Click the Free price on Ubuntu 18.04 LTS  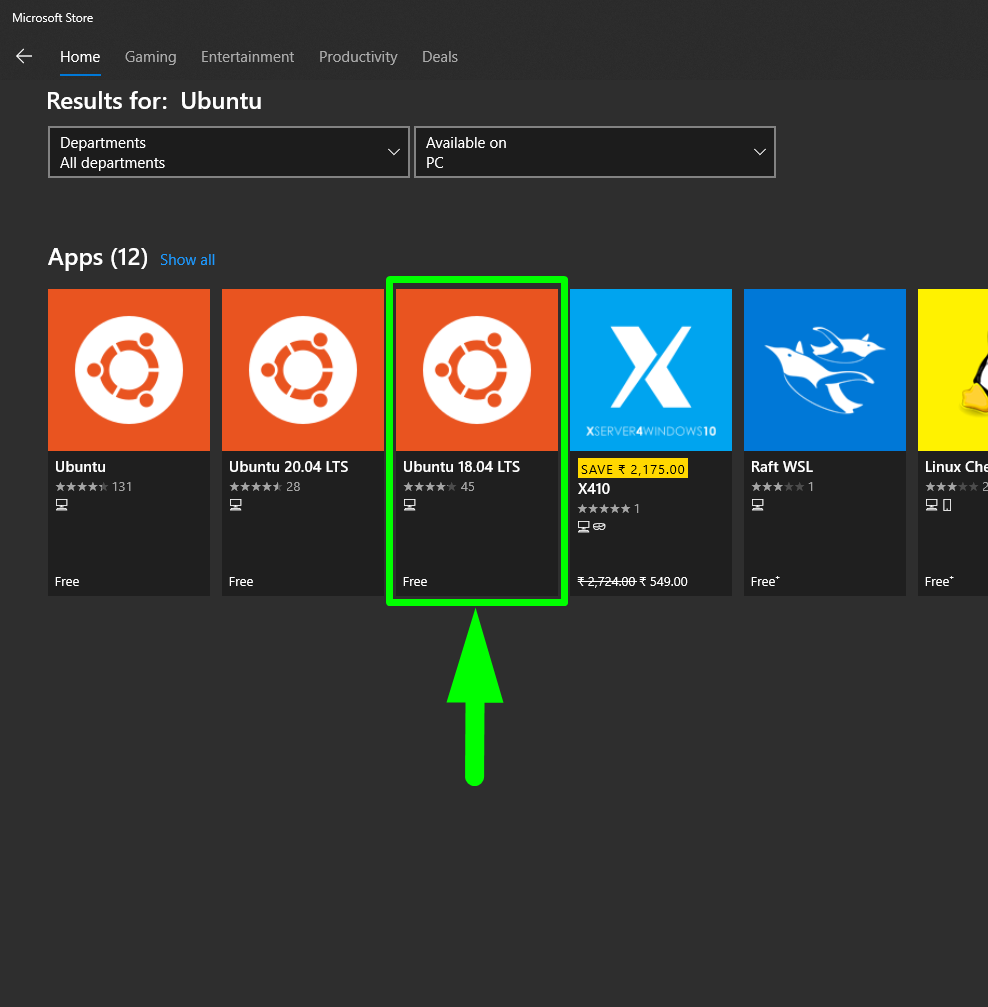pos(415,581)
